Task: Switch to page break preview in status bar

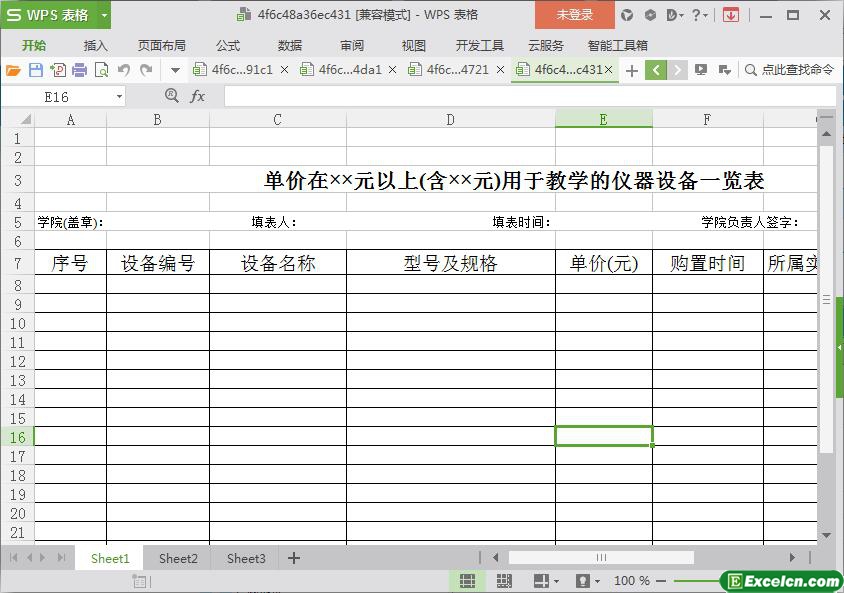Action: click(x=504, y=581)
